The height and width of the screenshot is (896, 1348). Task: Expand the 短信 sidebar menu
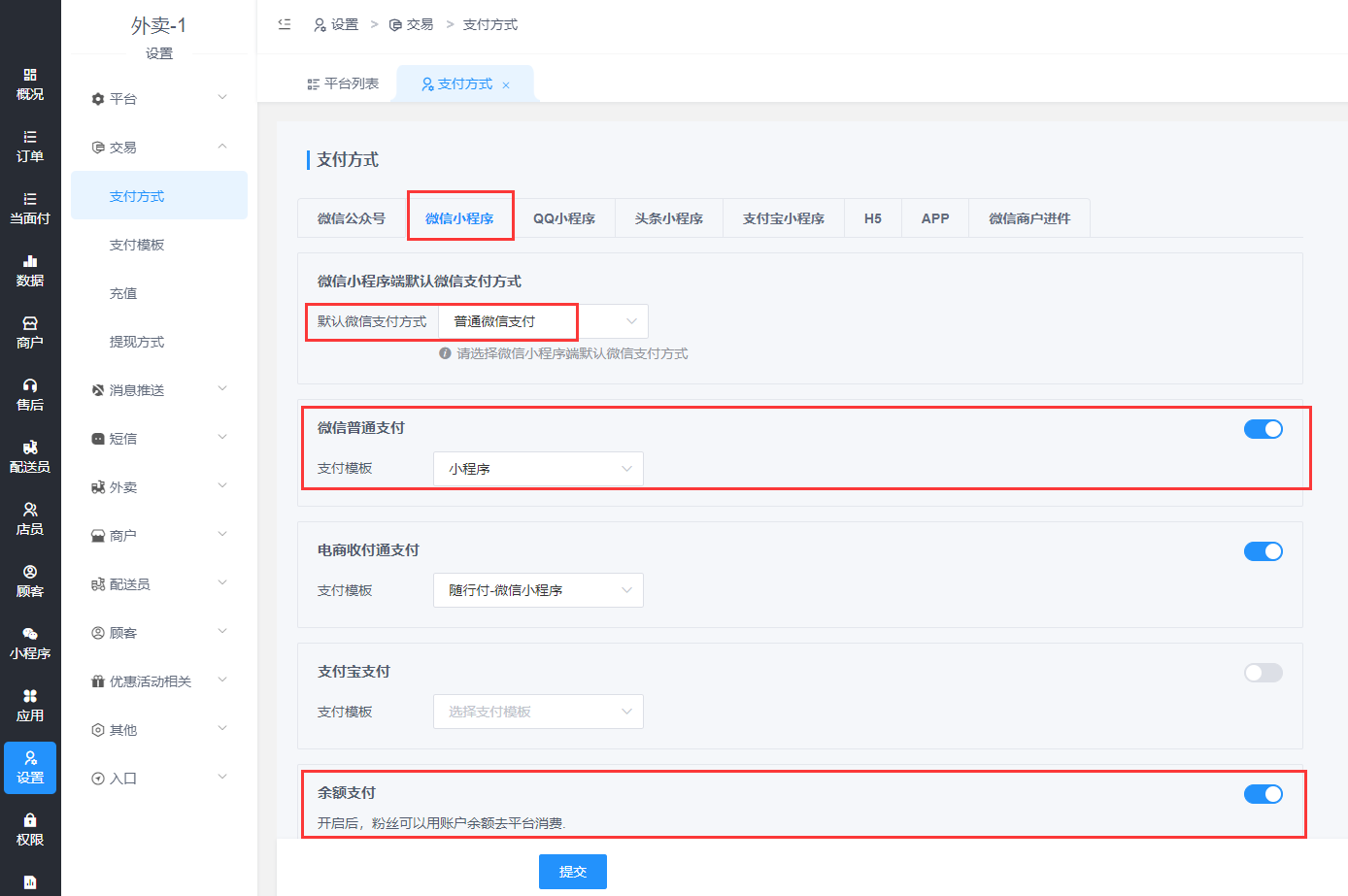pyautogui.click(x=159, y=439)
